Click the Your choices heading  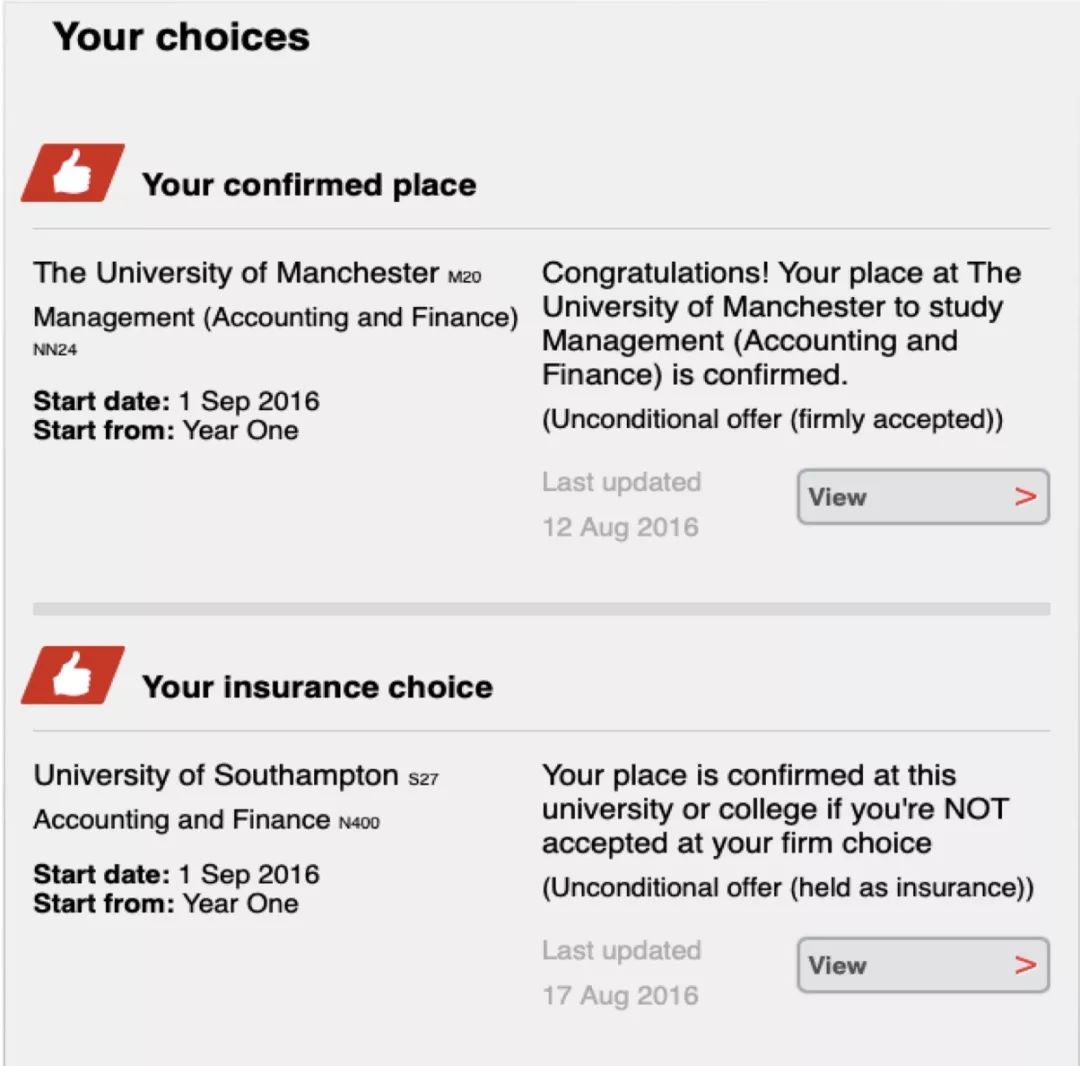[181, 36]
